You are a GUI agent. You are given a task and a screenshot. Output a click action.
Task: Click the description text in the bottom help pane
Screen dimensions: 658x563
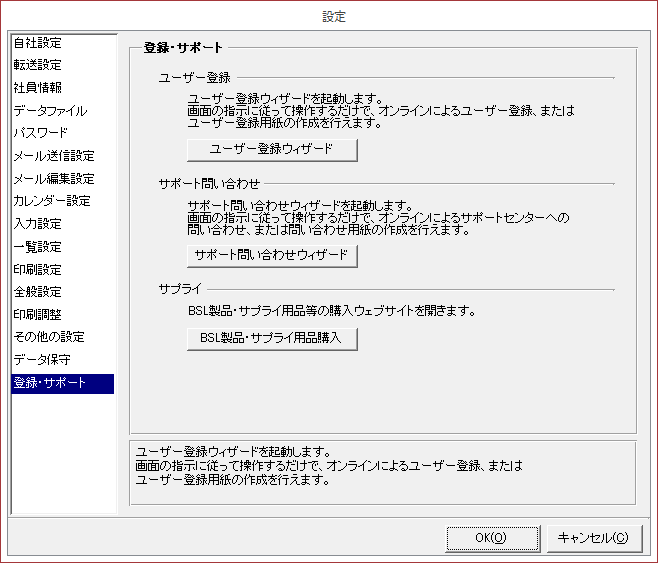point(329,466)
